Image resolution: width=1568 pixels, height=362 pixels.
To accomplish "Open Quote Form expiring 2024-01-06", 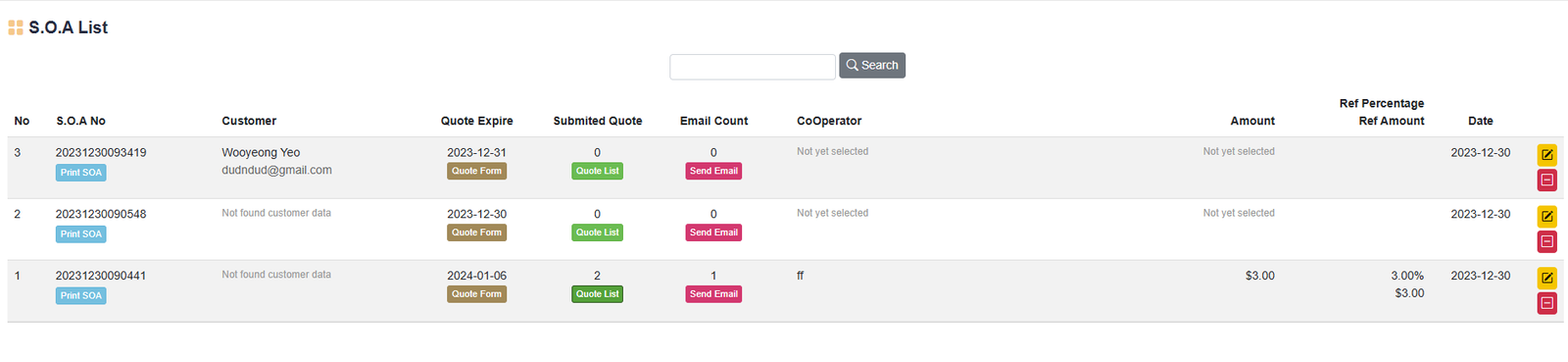I will [x=476, y=294].
